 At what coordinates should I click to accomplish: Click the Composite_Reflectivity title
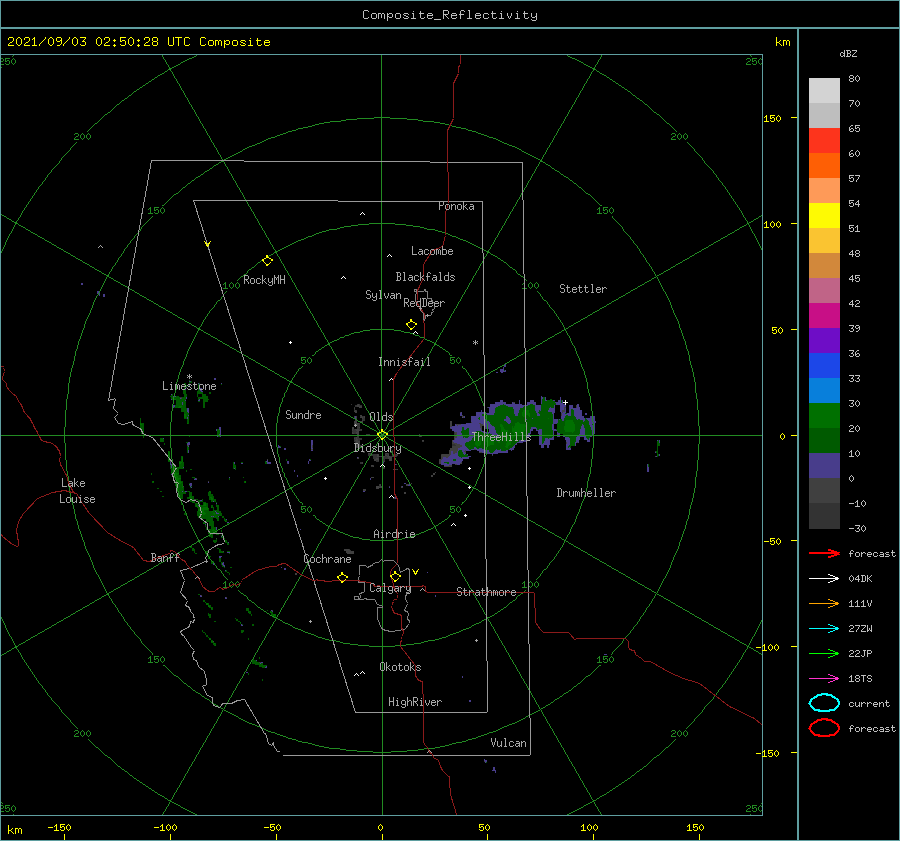pyautogui.click(x=450, y=15)
